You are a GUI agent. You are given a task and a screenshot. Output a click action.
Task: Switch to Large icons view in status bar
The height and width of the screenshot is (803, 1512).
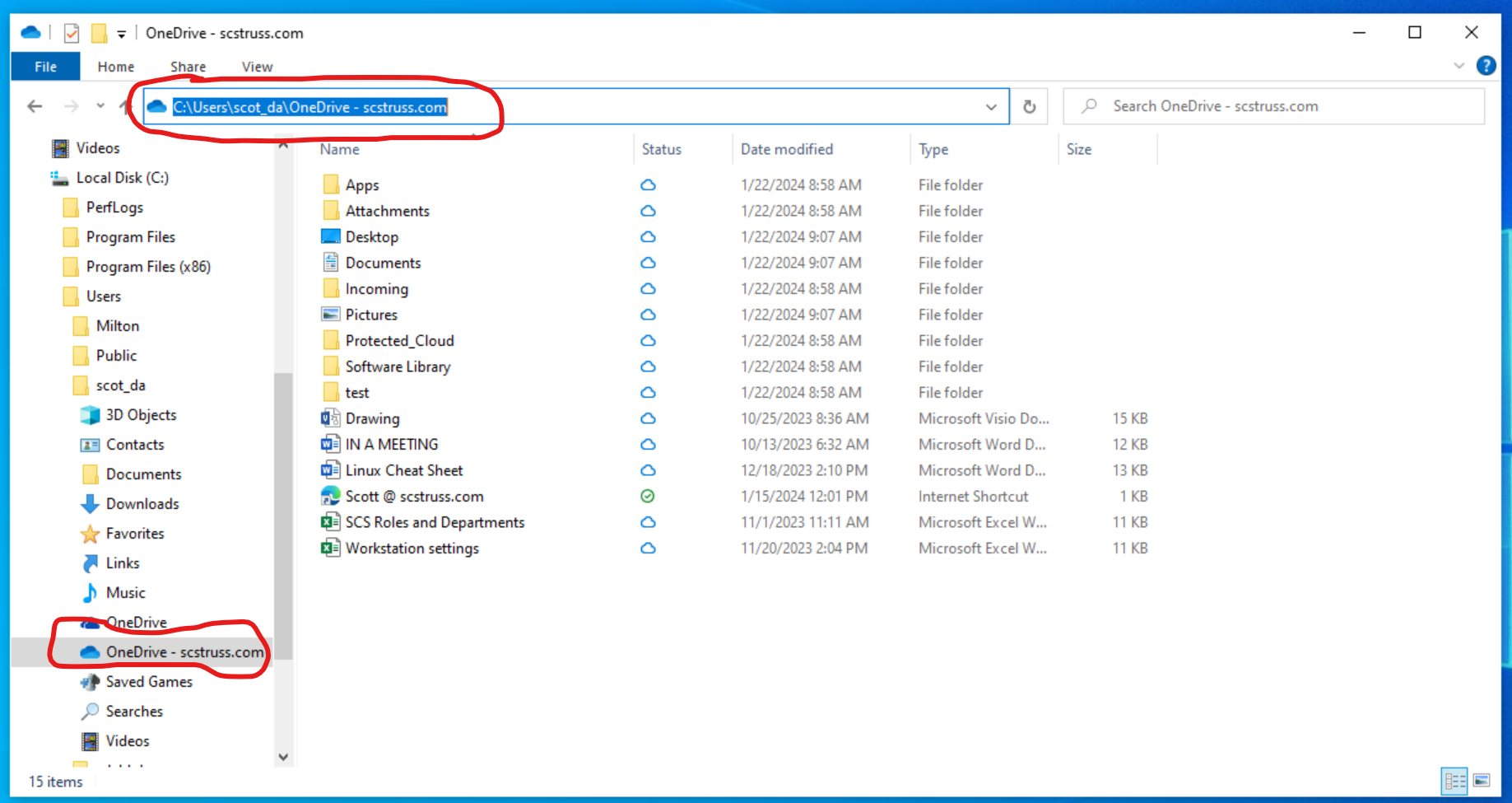click(1482, 781)
